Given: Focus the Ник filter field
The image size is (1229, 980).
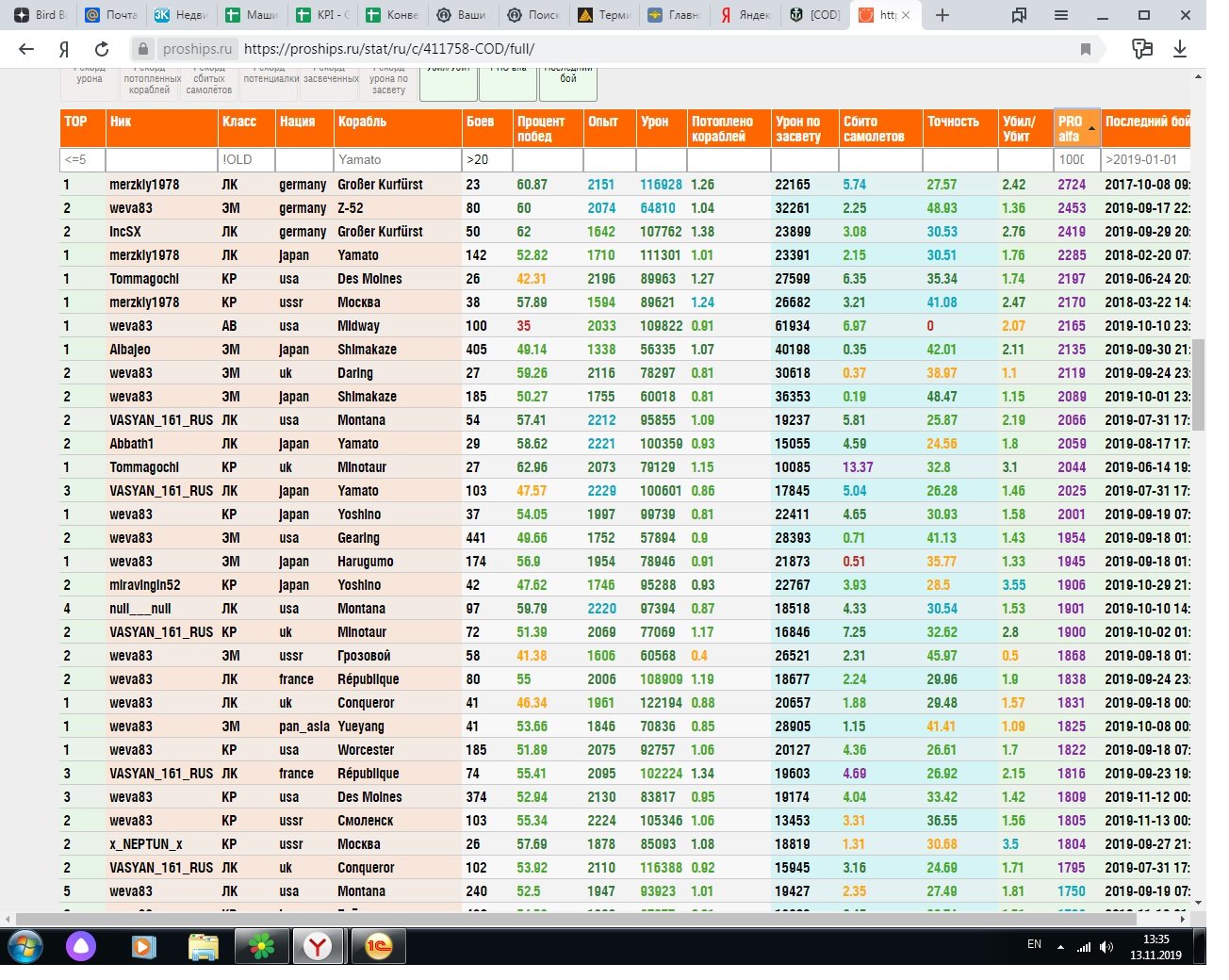Looking at the screenshot, I should point(161,159).
